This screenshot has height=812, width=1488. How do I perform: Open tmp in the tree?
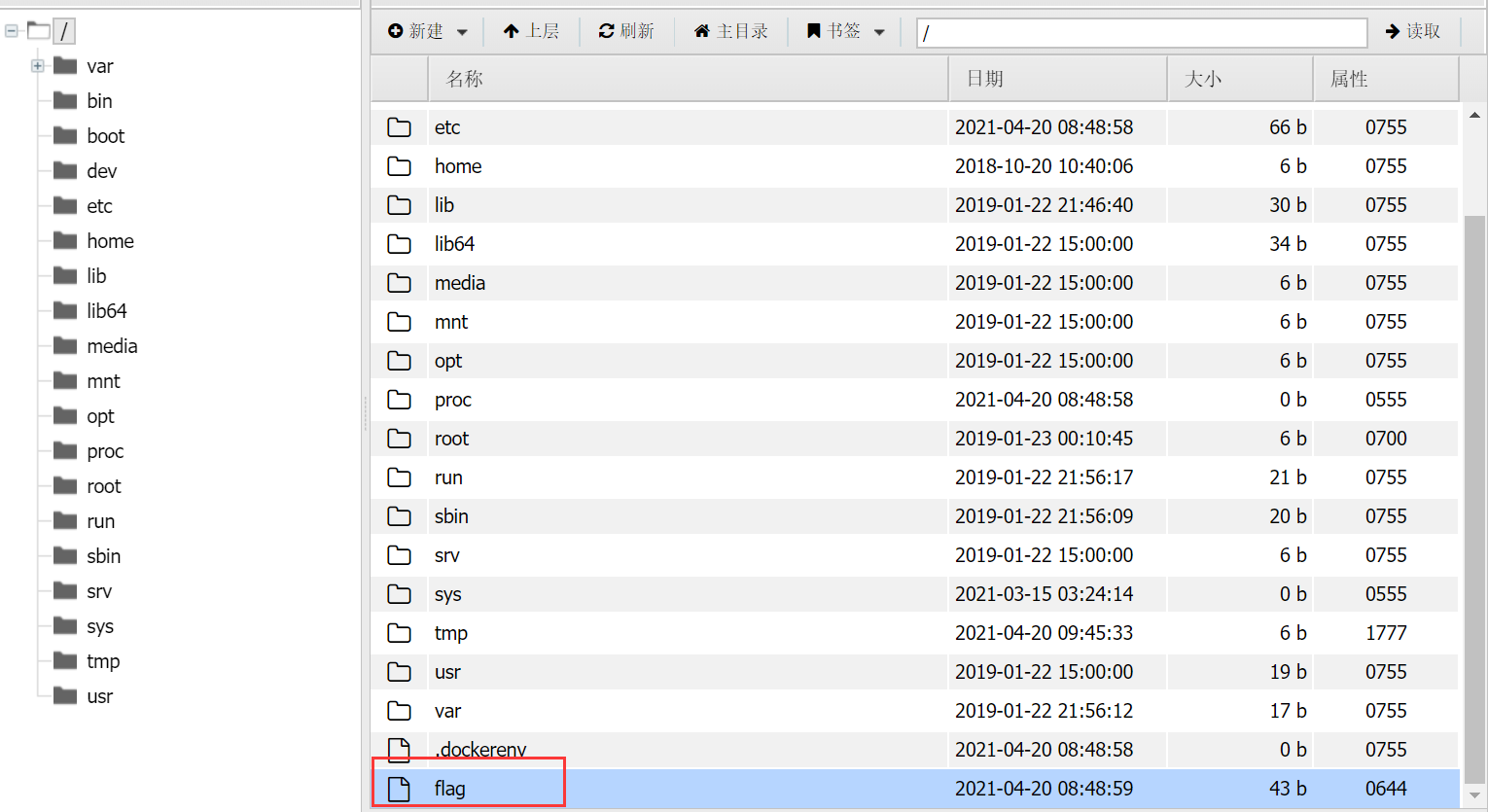pos(103,661)
